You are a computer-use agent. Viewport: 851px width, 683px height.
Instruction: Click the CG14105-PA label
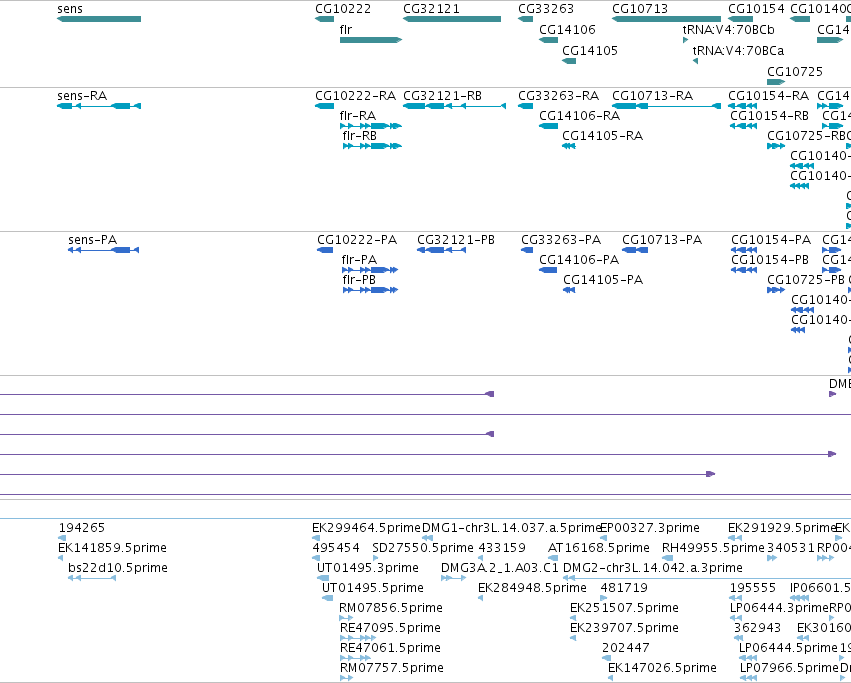coord(602,280)
